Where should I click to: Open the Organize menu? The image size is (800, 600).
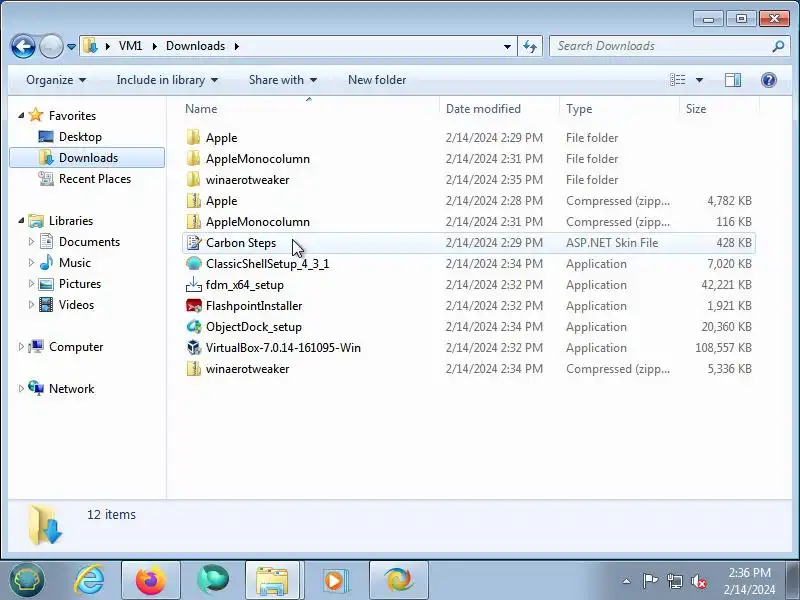56,80
